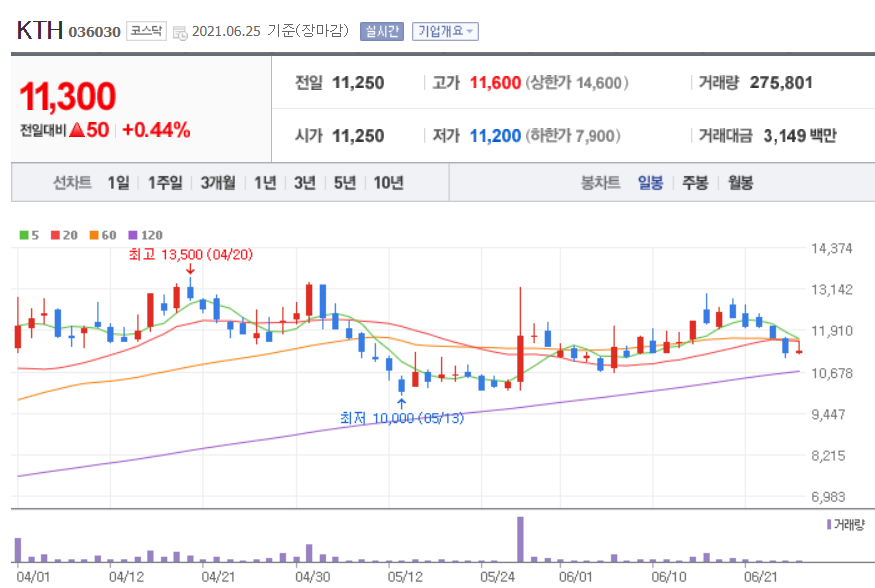
Task: Click the 상한가 14,600 text
Action: tap(577, 83)
